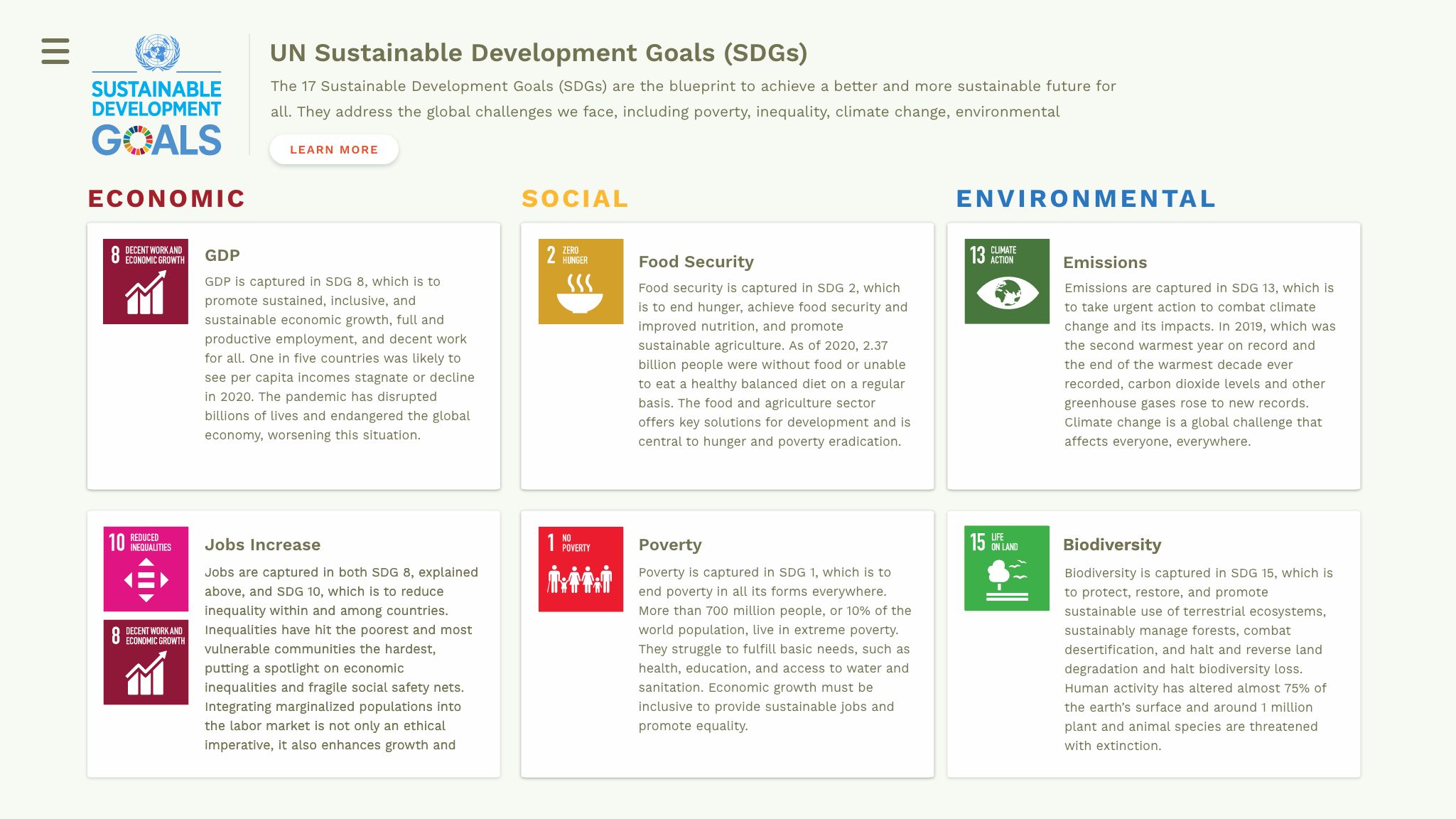Click the Food Security description paragraph
Viewport: 1456px width, 819px height.
tap(775, 365)
